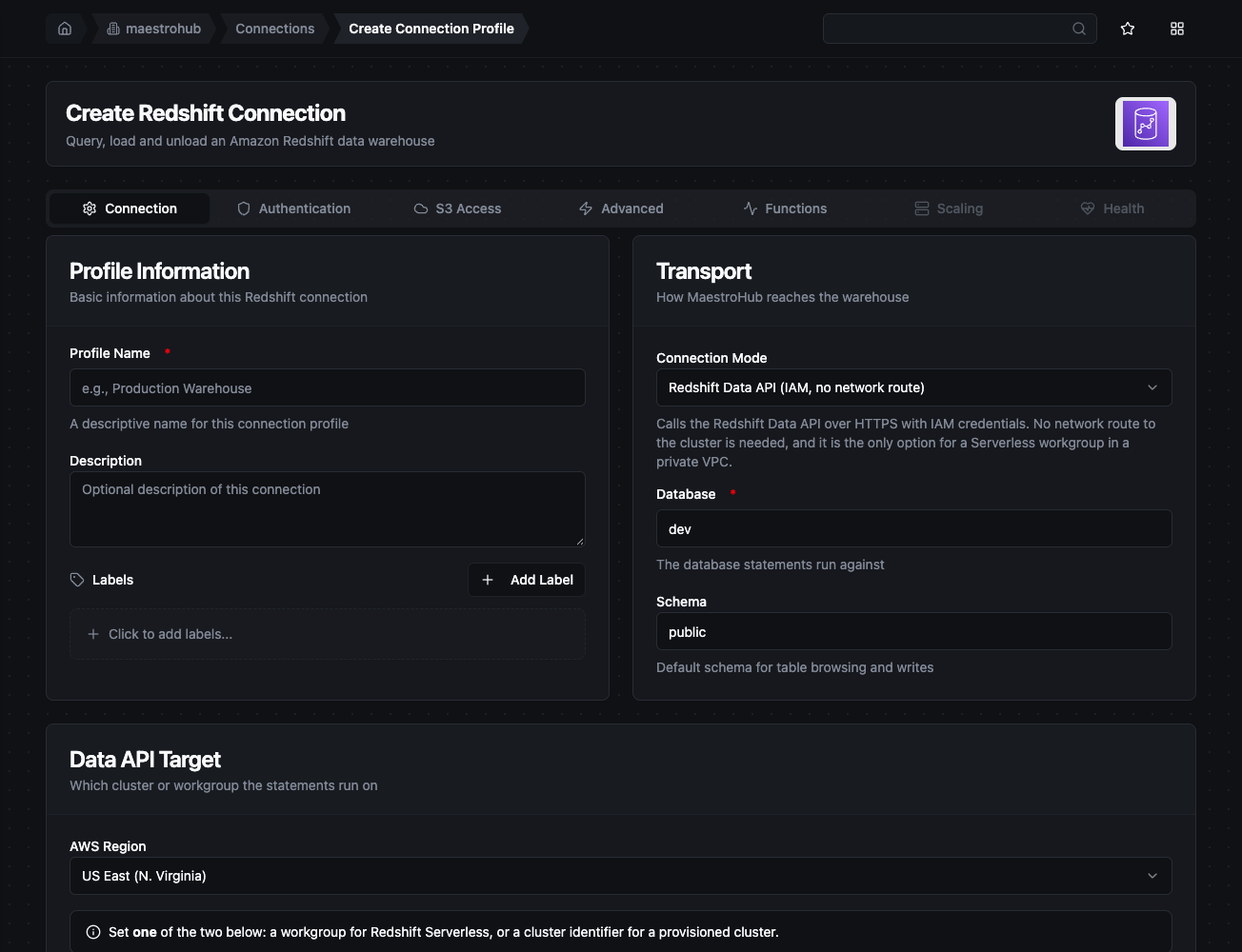The height and width of the screenshot is (952, 1242).
Task: Go to the home breadcrumb icon
Action: (x=65, y=29)
